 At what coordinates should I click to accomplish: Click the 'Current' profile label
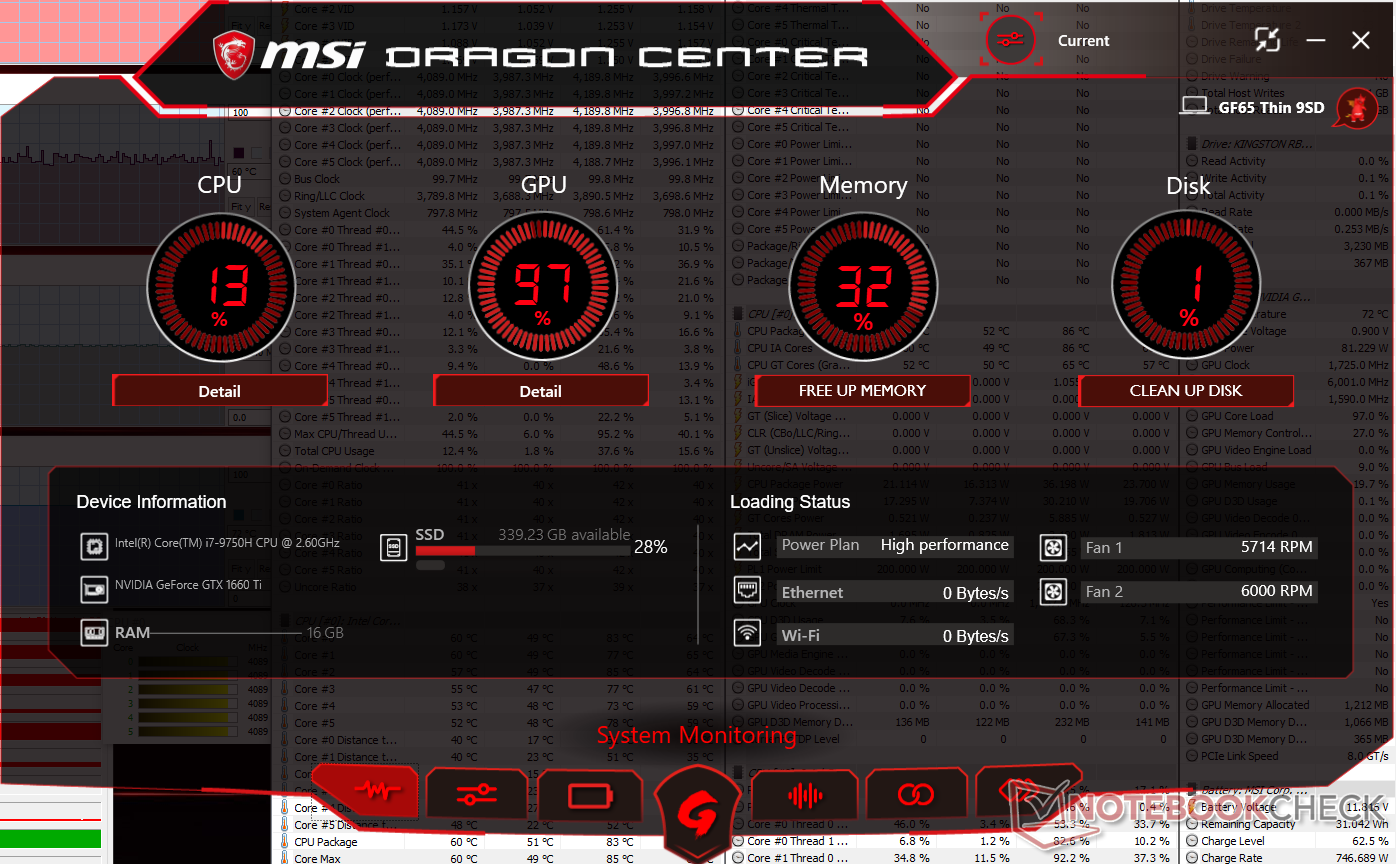pyautogui.click(x=1084, y=41)
